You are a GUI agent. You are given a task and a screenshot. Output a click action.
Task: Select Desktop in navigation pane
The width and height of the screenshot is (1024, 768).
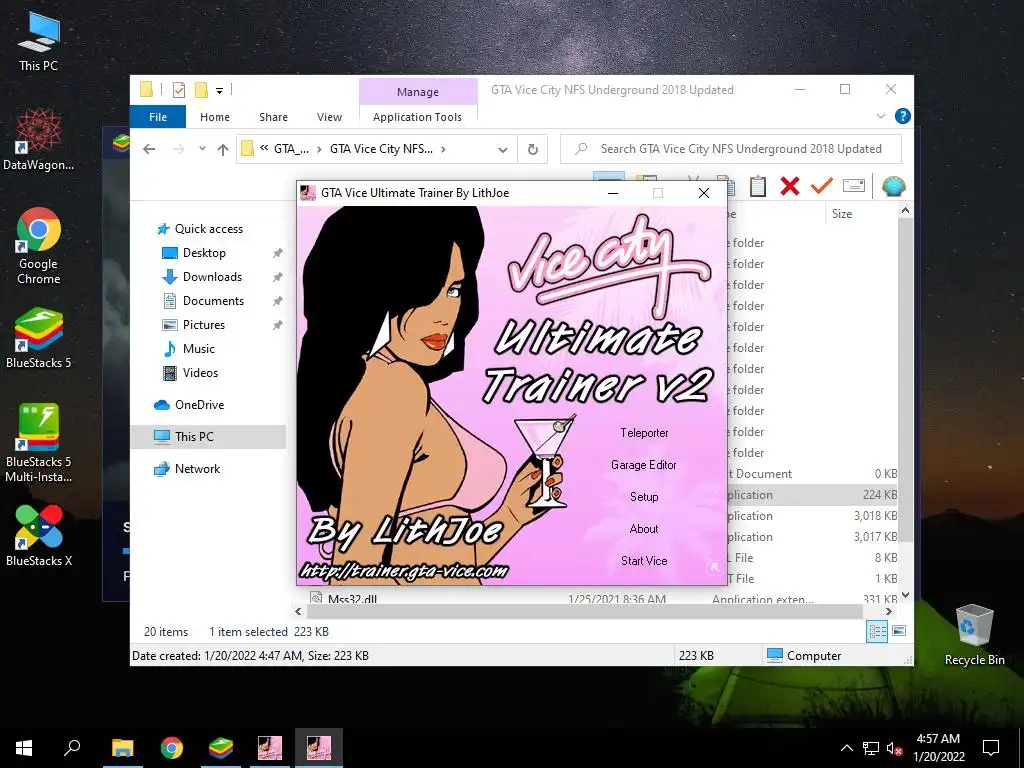point(204,253)
